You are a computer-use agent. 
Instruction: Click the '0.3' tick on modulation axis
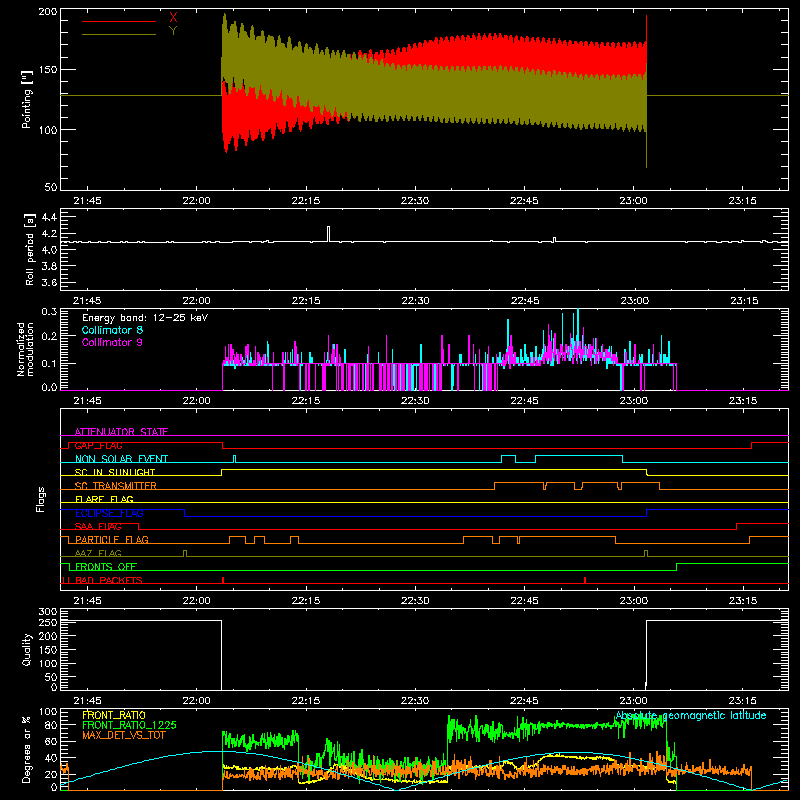coord(49,311)
